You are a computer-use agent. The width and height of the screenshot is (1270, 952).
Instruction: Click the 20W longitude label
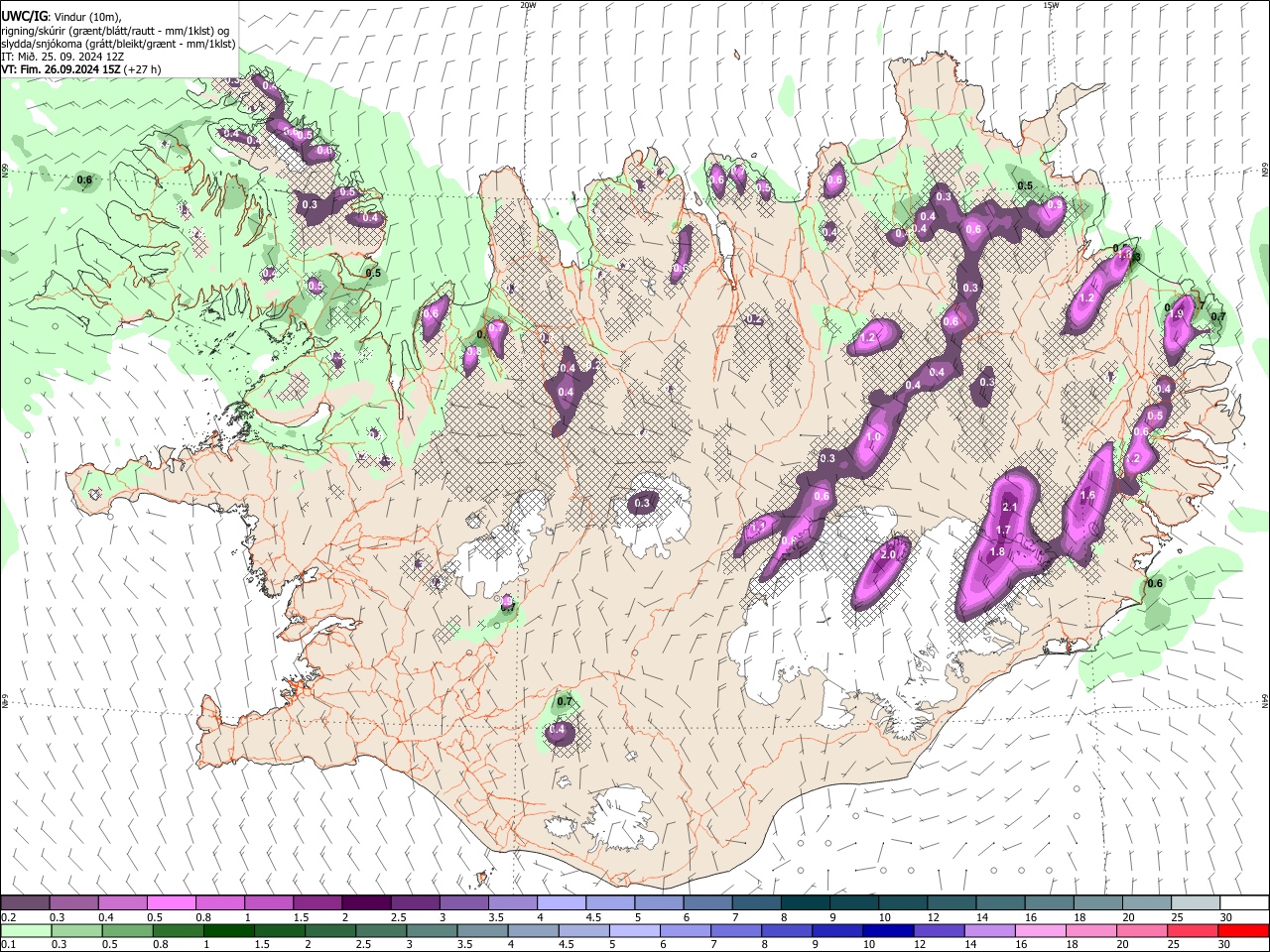click(528, 5)
